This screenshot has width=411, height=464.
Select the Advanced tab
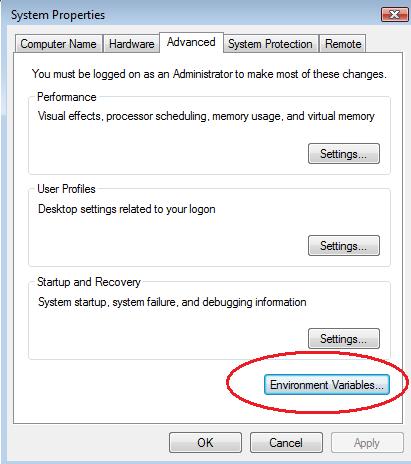tap(191, 42)
